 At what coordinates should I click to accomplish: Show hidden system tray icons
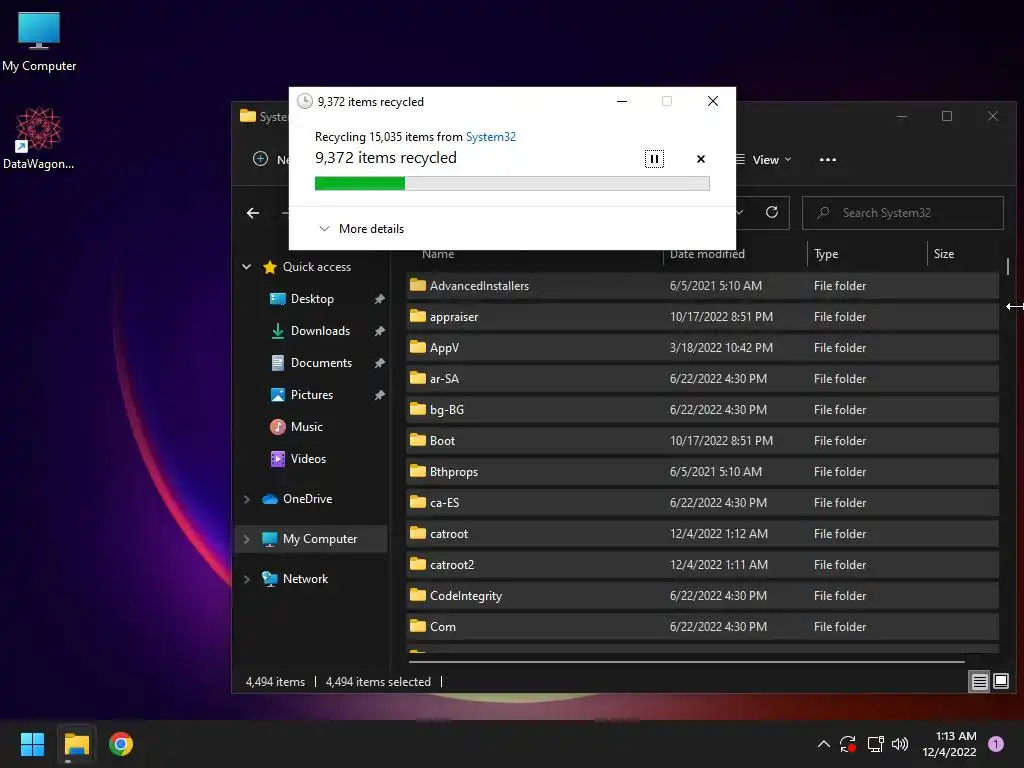(824, 744)
